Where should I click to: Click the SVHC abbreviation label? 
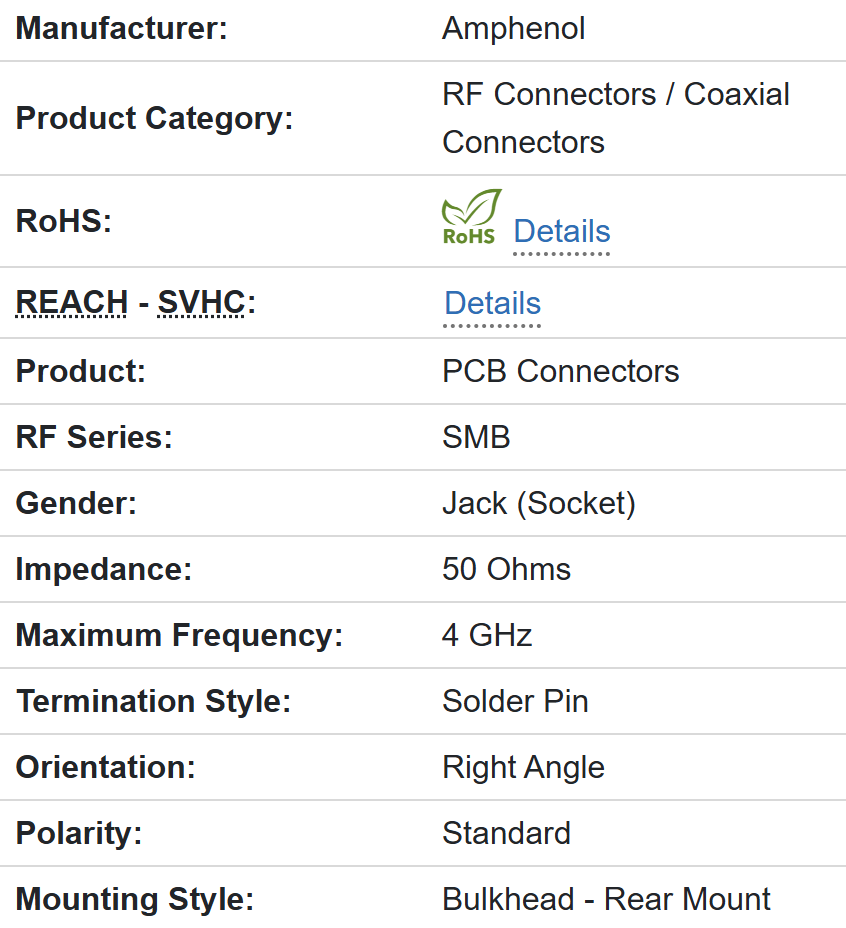201,302
